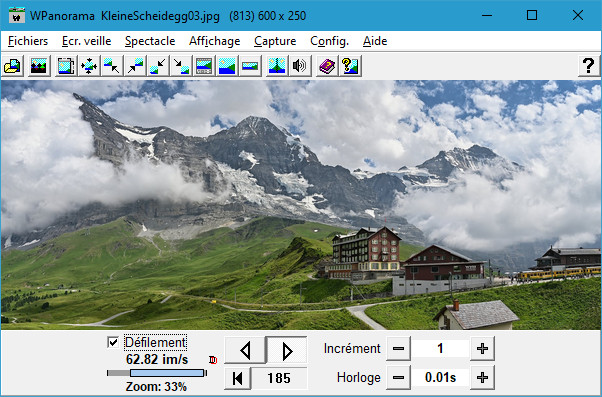Click the large landscape picture icon
The width and height of the screenshot is (602, 397).
click(x=227, y=66)
